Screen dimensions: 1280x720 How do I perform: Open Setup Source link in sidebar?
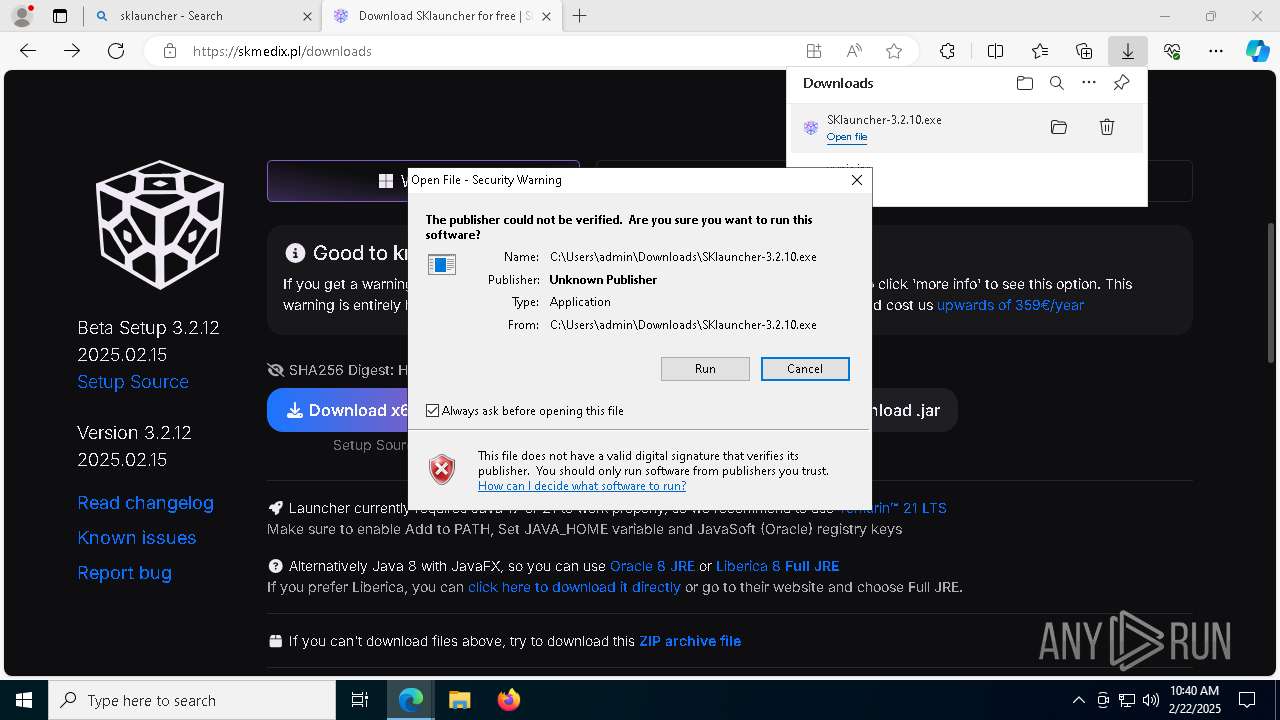pyautogui.click(x=133, y=382)
